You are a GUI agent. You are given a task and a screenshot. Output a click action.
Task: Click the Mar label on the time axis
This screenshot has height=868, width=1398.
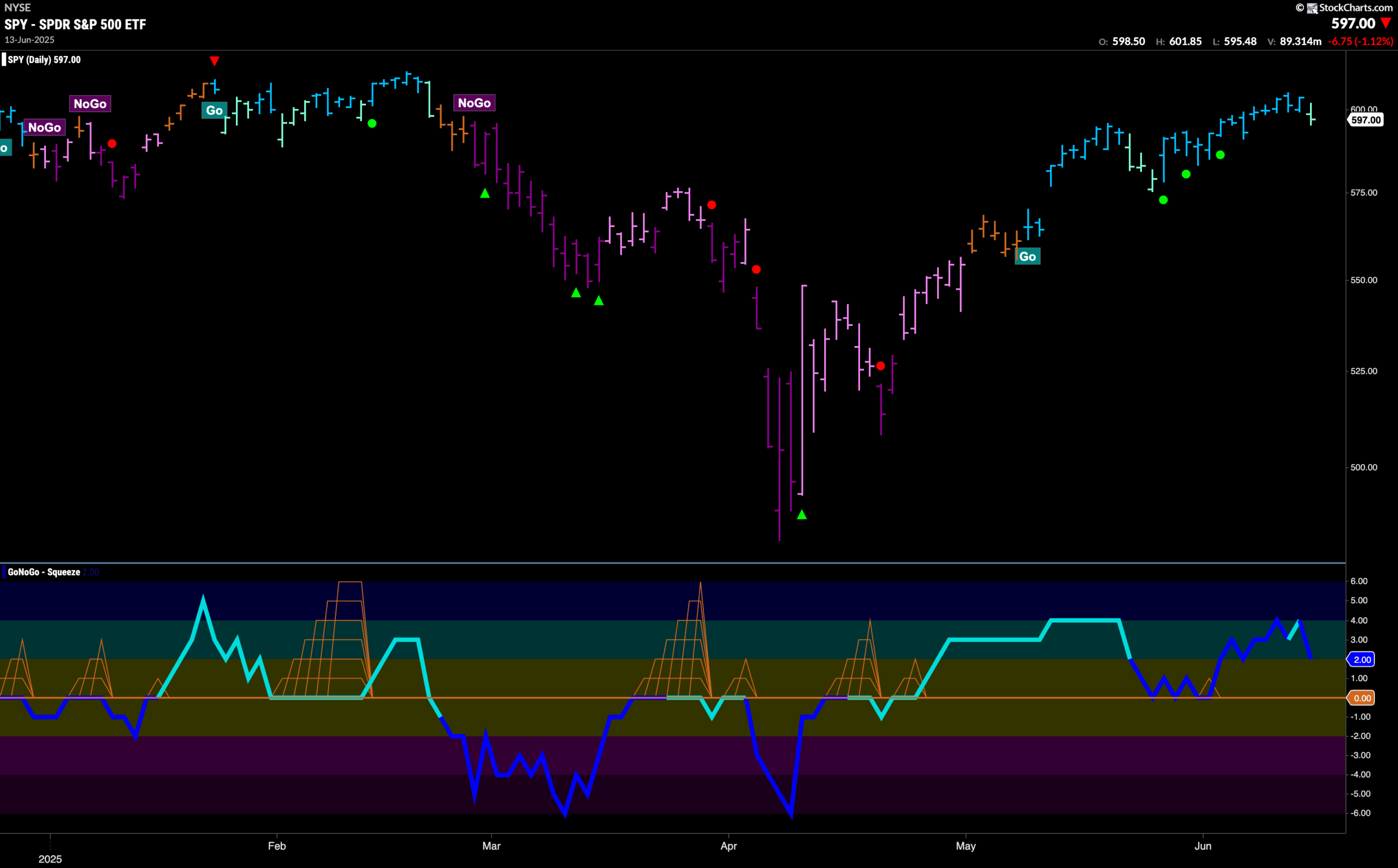(491, 846)
